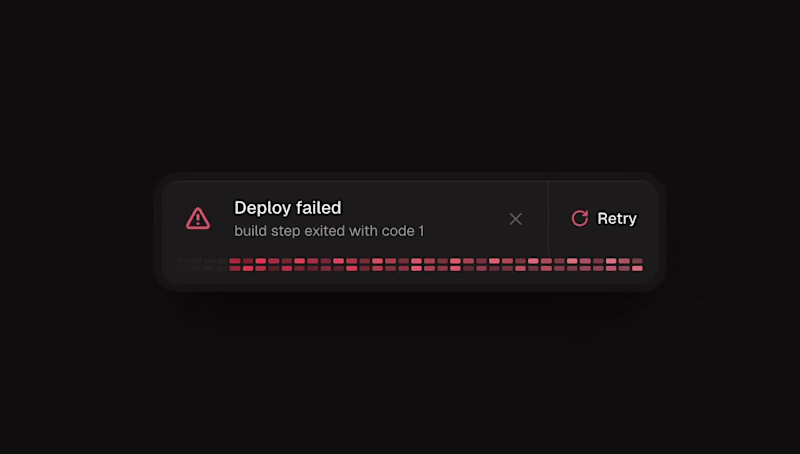Click the words "build step" in the subtitle
Screen dimensions: 800x454
267,231
